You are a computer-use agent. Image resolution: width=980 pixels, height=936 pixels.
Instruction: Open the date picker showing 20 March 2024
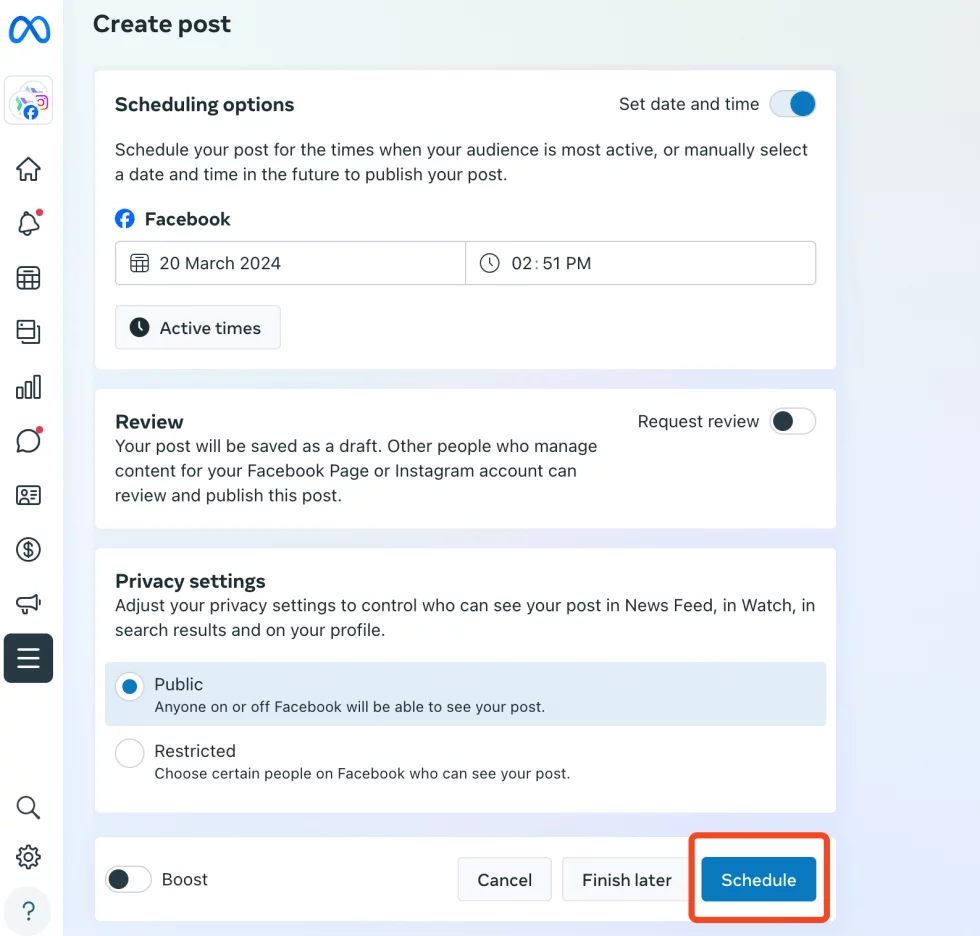pos(290,262)
